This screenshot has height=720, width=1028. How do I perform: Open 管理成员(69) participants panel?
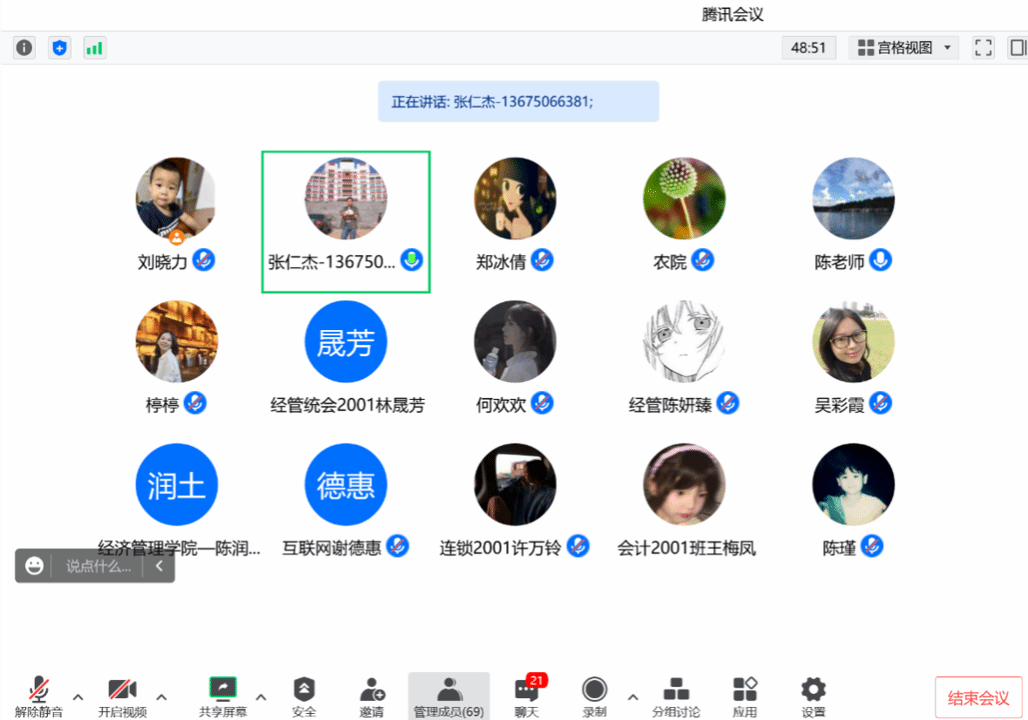[x=449, y=696]
